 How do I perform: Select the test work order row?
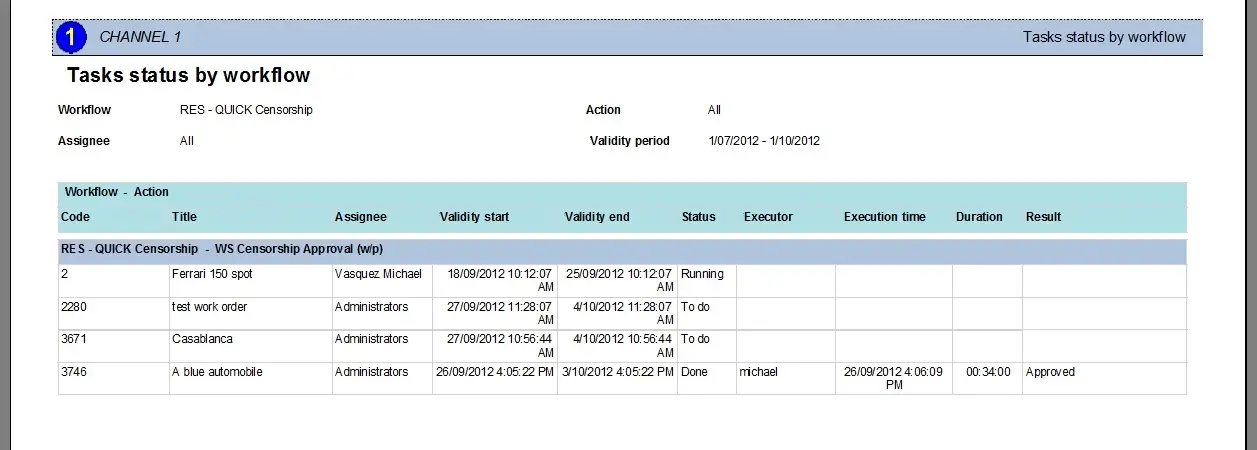209,307
